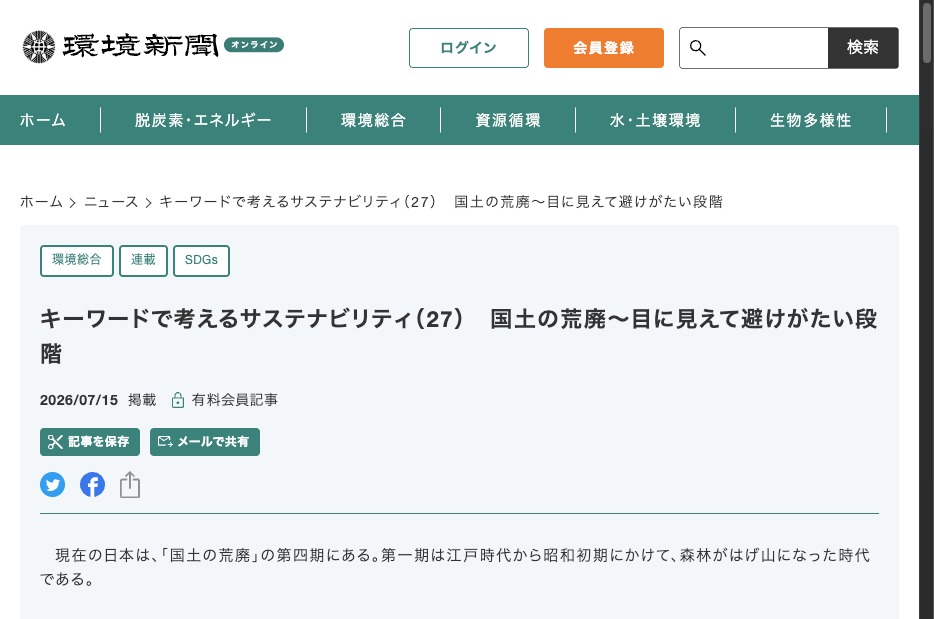This screenshot has width=934, height=619.
Task: Click the dark 検索 button
Action: [863, 48]
